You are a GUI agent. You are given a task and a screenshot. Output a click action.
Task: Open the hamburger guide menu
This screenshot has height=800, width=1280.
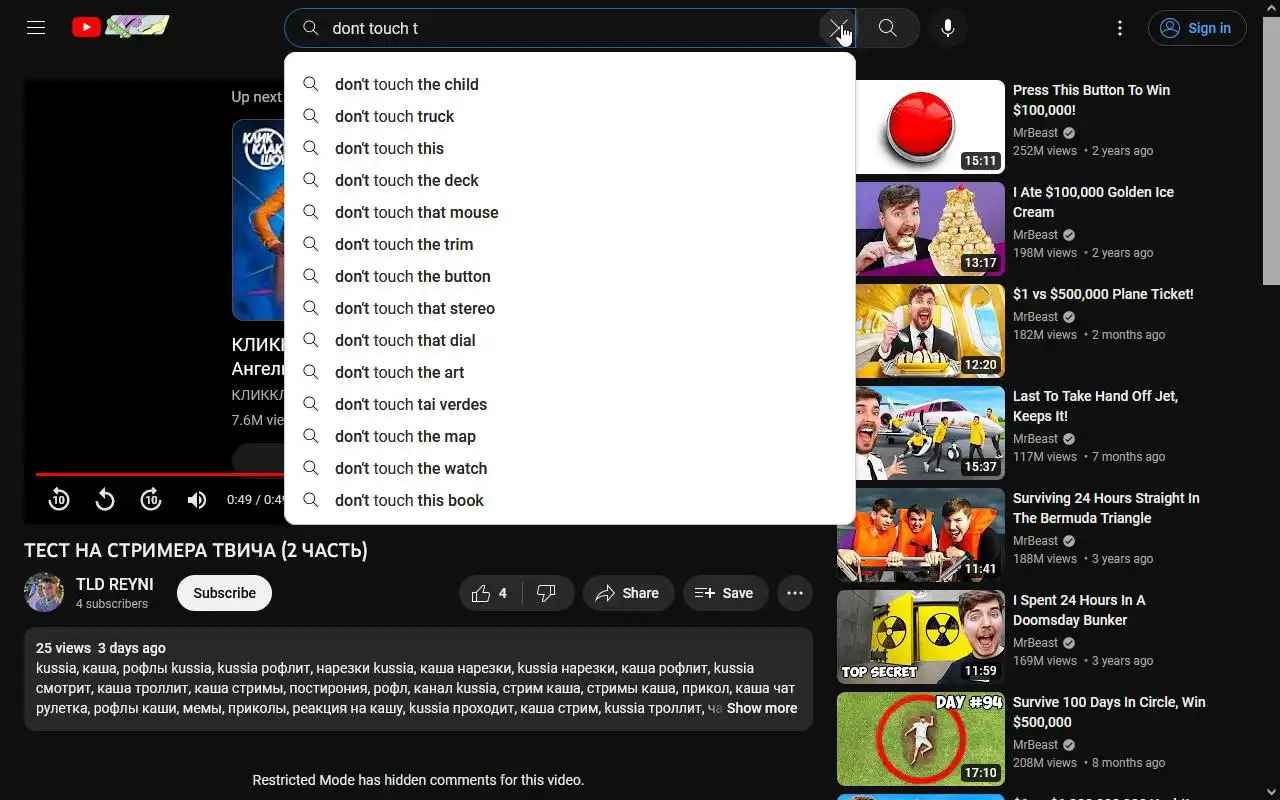click(x=36, y=28)
